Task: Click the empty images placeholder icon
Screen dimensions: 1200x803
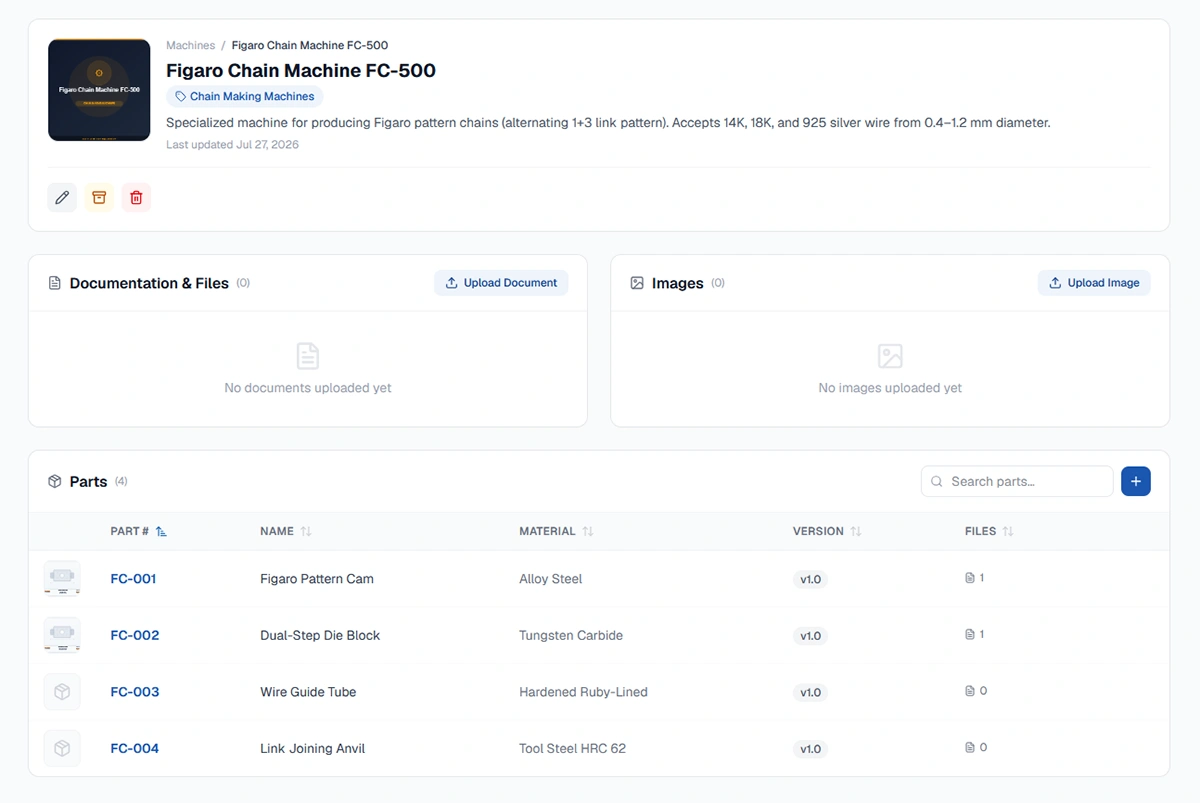Action: click(890, 356)
